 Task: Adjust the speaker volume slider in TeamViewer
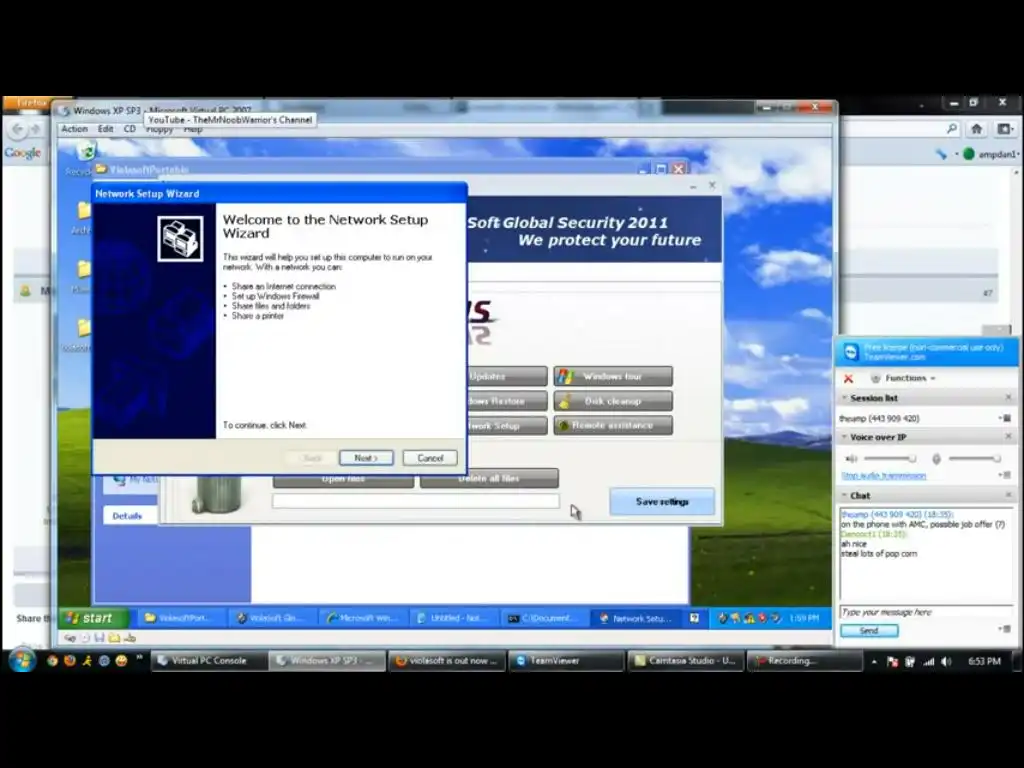[890, 458]
